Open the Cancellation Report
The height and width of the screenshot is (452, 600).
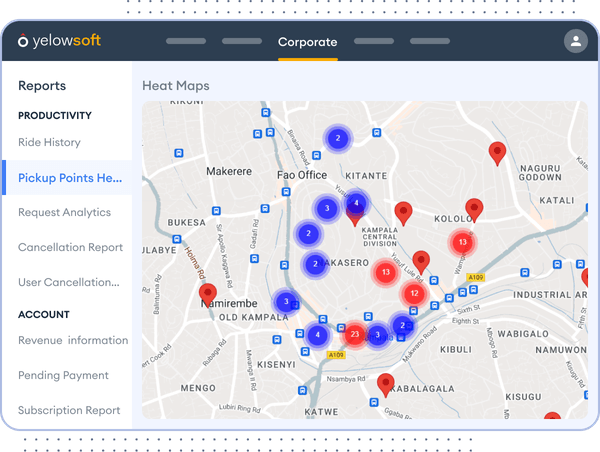[x=70, y=247]
